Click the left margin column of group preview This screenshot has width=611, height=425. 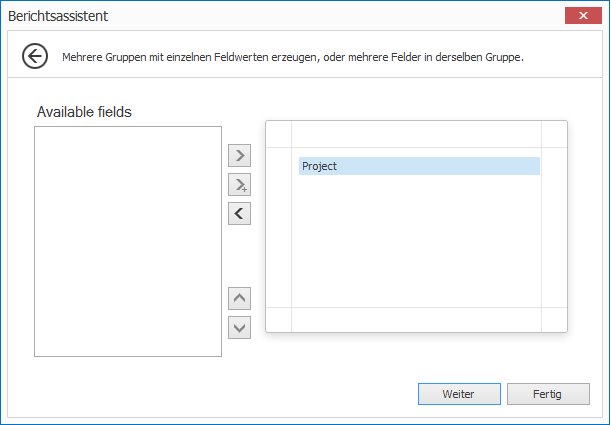pyautogui.click(x=278, y=228)
